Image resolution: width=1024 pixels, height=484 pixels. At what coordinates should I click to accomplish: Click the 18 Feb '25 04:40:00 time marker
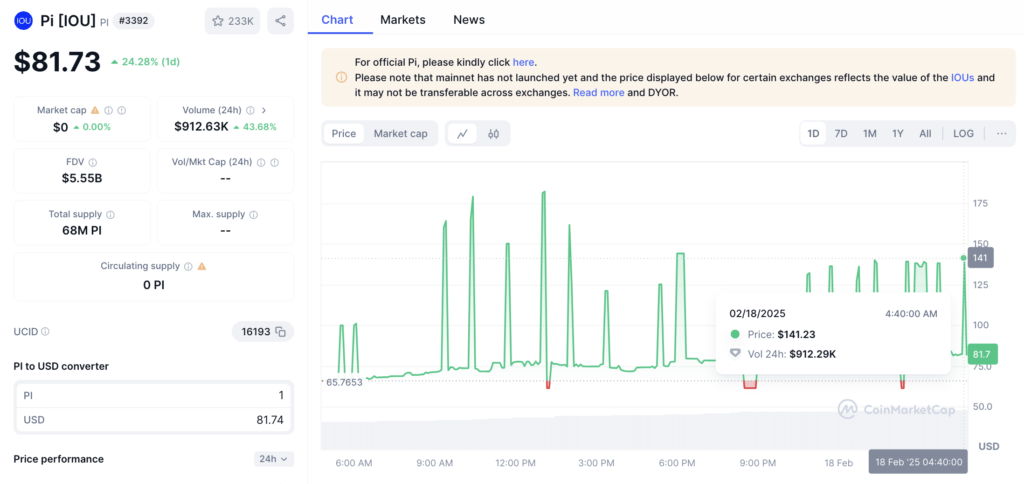tap(918, 462)
